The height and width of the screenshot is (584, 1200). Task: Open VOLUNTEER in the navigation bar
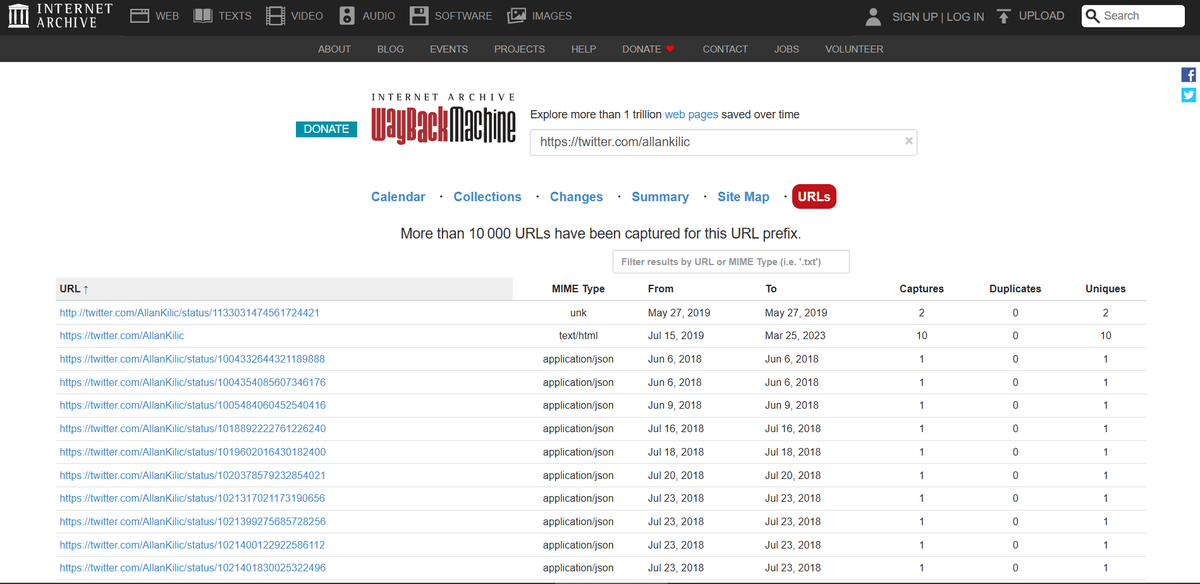pos(854,49)
